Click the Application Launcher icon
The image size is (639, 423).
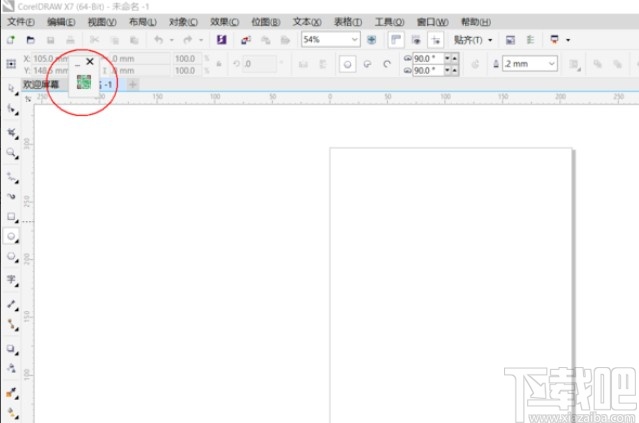pyautogui.click(x=554, y=40)
